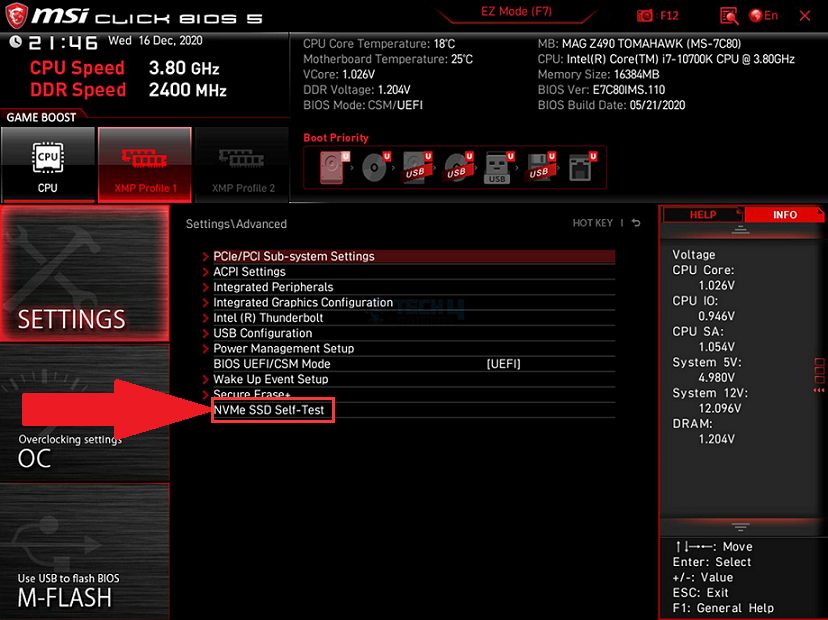Select the hard disk boot priority device
This screenshot has height=620, width=828.
(x=334, y=167)
